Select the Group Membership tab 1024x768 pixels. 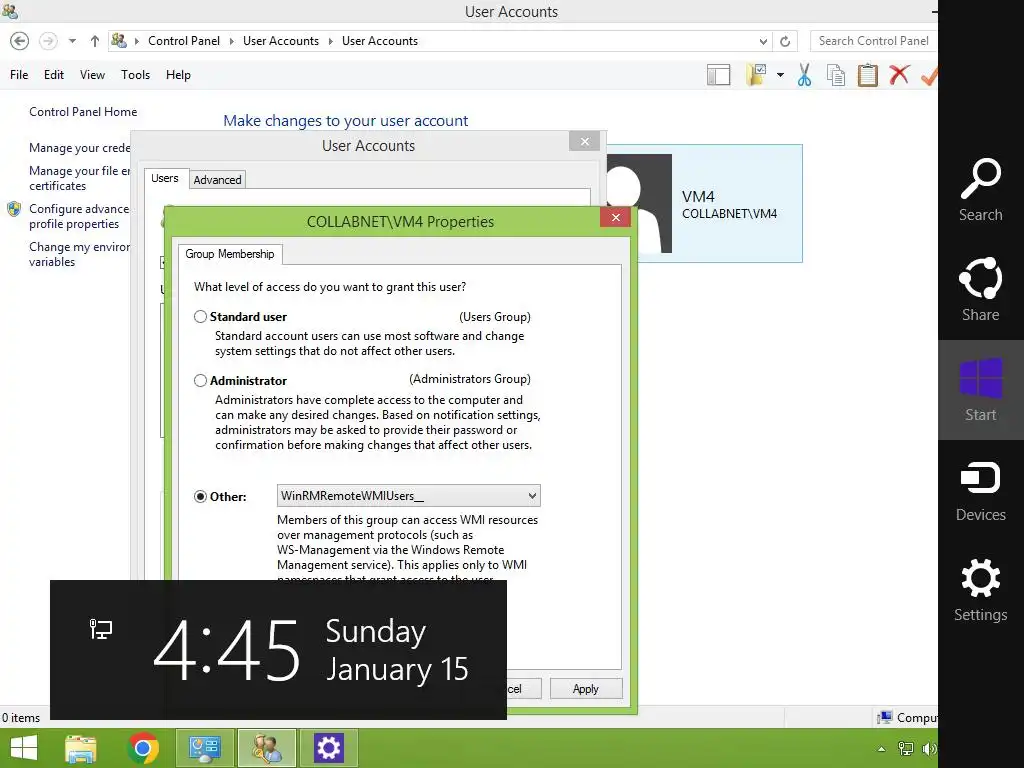(230, 254)
